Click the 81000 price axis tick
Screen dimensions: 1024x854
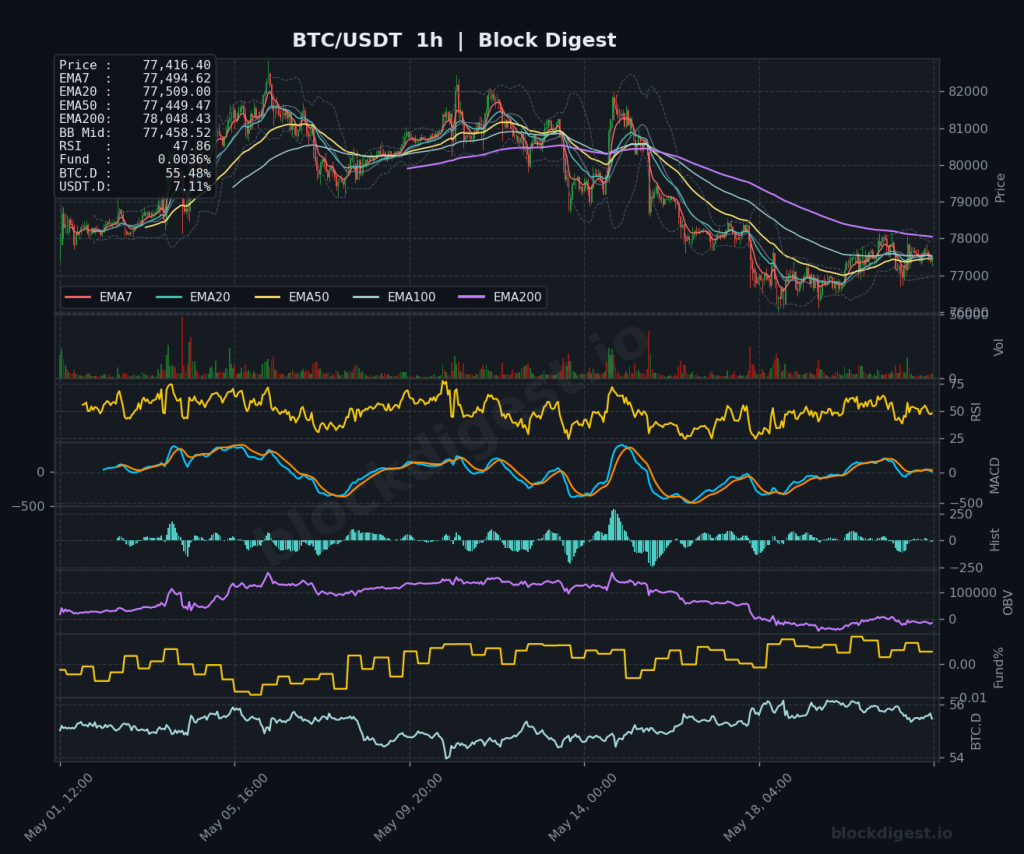pyautogui.click(x=968, y=129)
